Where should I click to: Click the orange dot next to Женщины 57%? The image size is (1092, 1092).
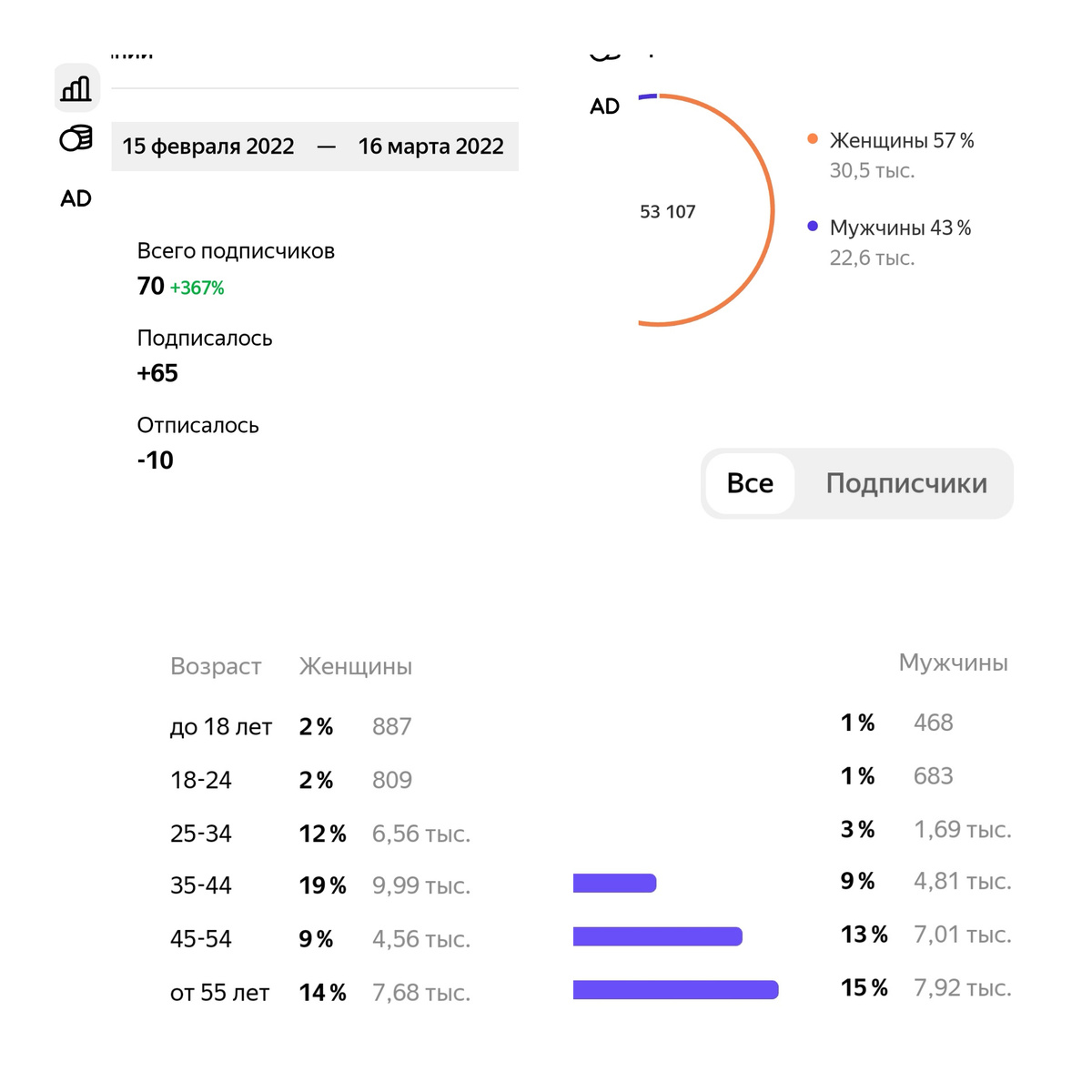pos(813,139)
